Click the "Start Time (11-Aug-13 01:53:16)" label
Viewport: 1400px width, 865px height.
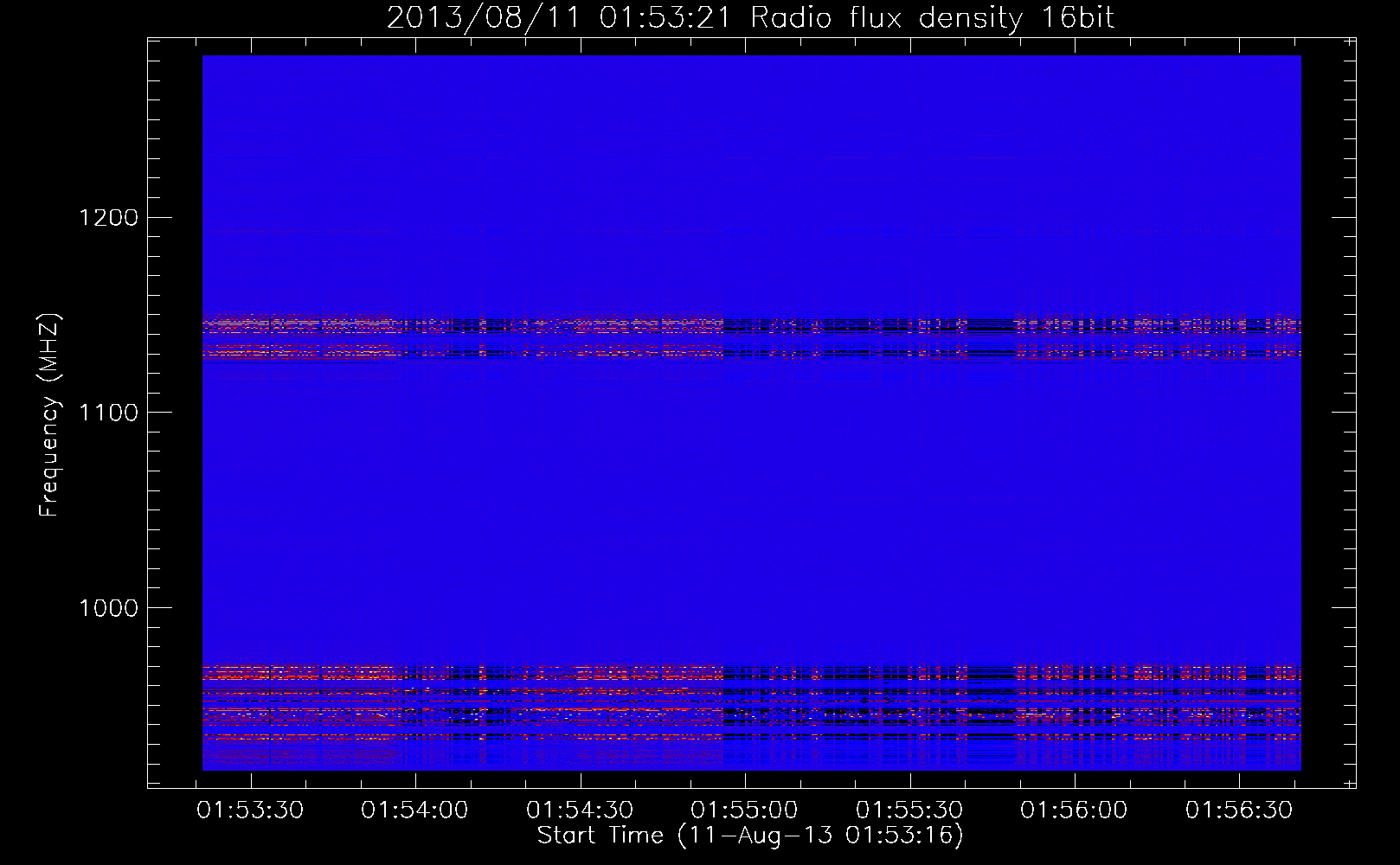(x=750, y=836)
